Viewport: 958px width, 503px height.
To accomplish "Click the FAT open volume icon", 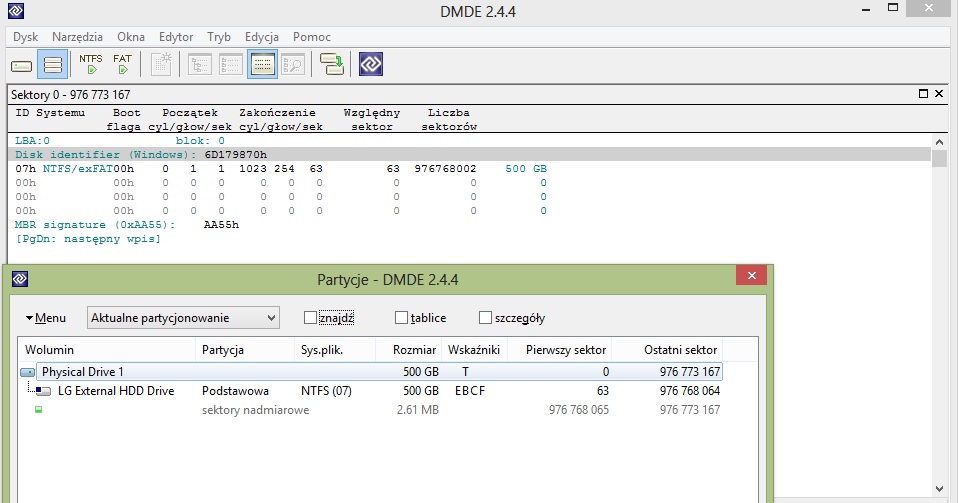I will click(x=122, y=64).
